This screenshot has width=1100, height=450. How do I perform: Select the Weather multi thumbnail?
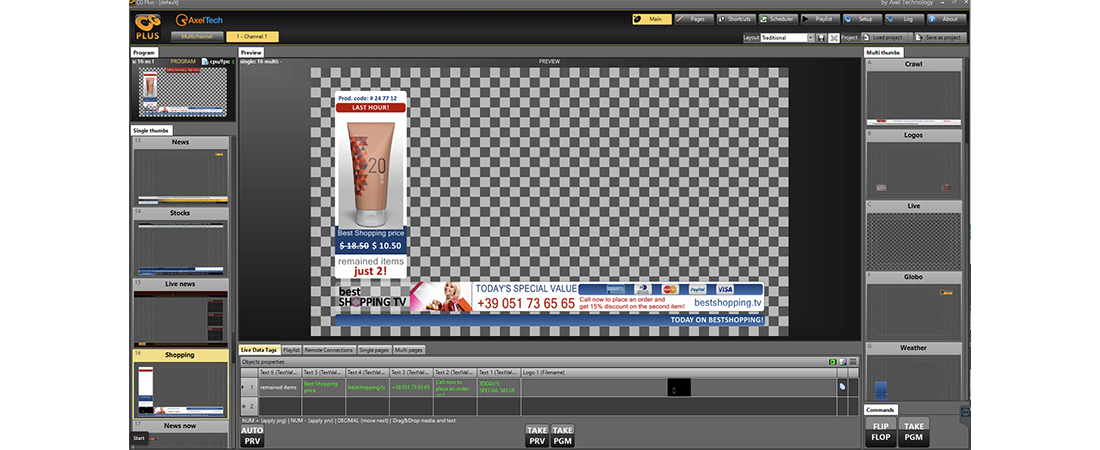tap(913, 372)
